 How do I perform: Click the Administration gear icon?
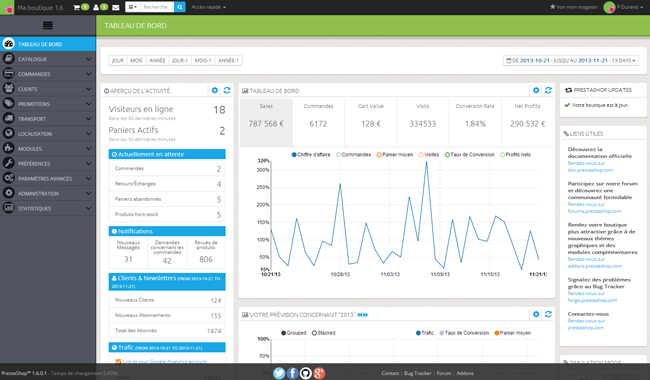tap(8, 193)
